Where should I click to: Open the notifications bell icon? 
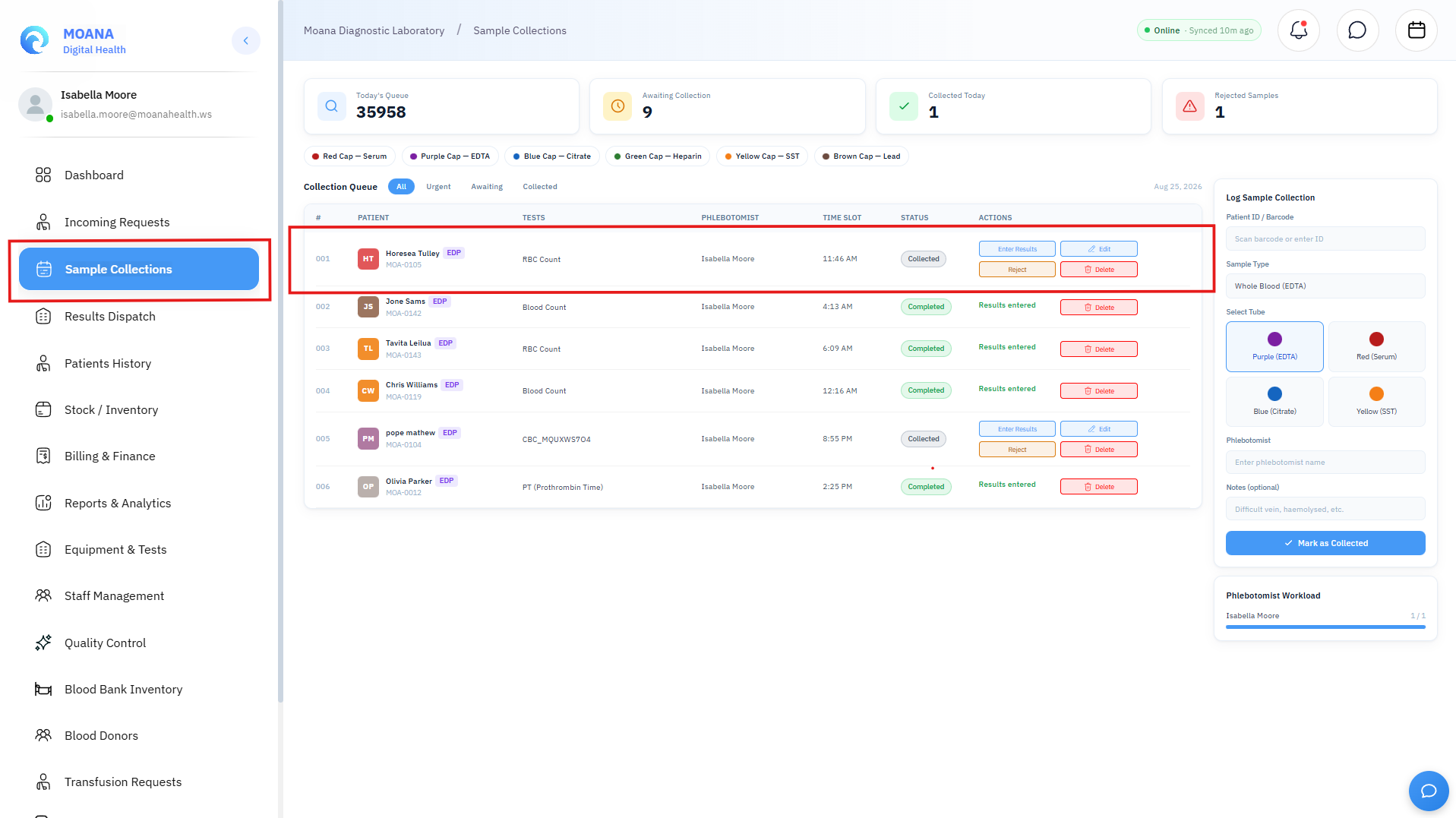(1298, 30)
